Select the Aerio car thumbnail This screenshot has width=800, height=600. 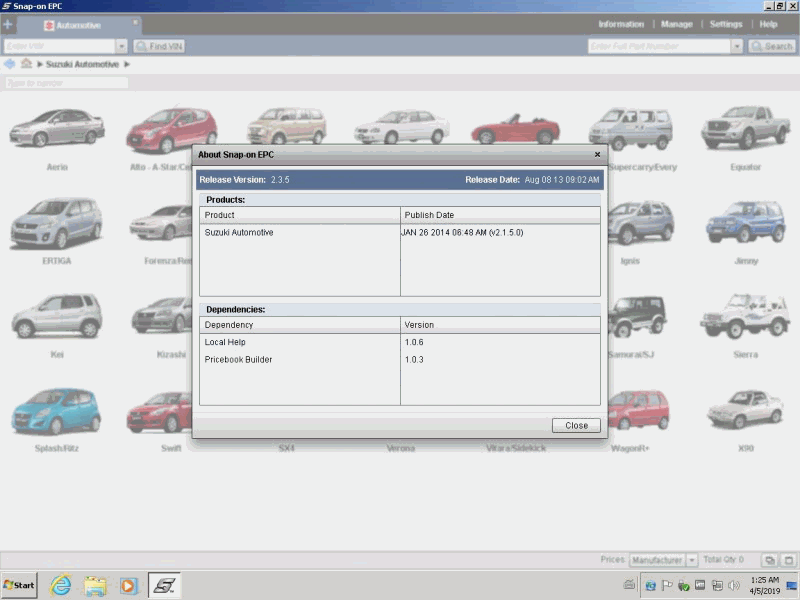click(57, 128)
